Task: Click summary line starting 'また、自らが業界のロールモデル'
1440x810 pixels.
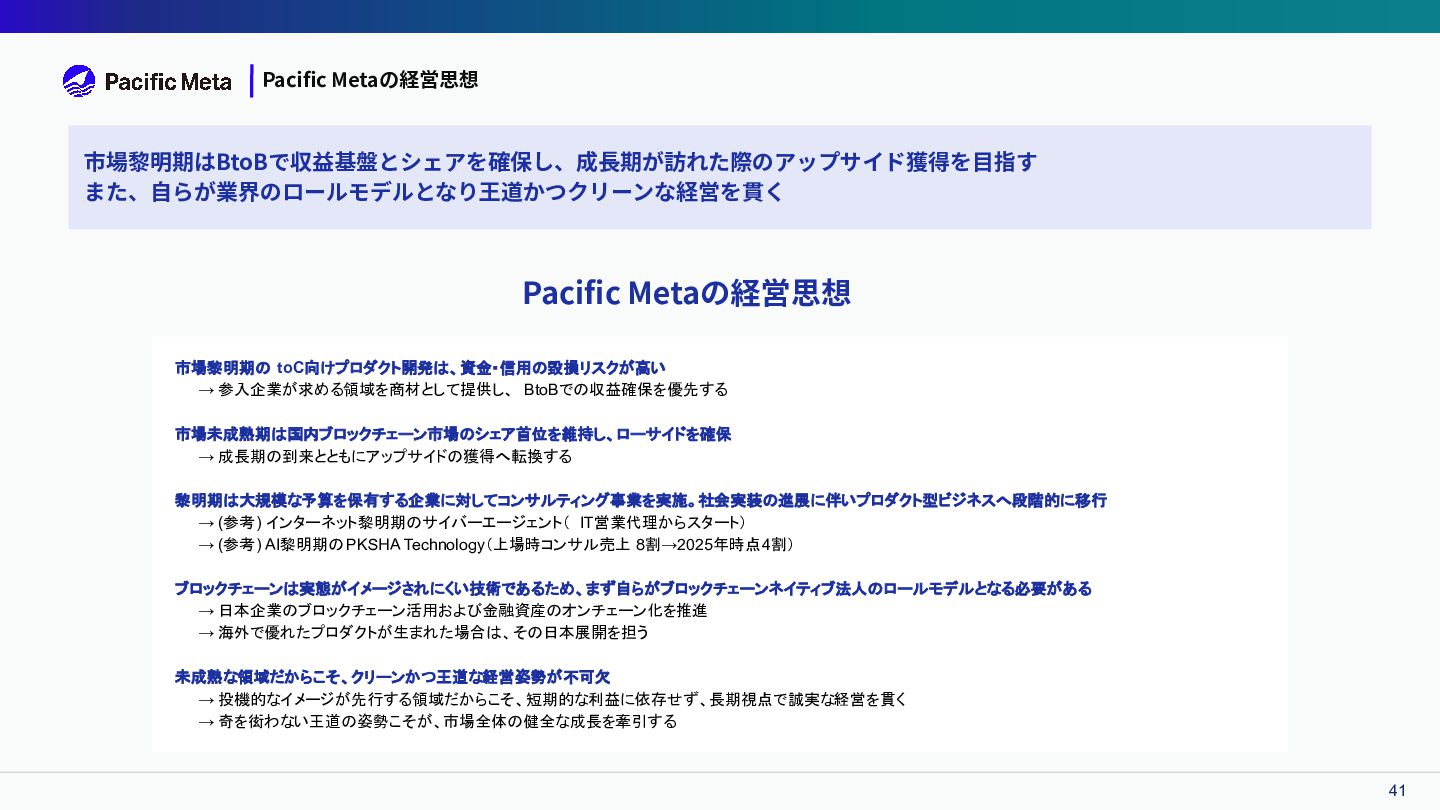Action: point(434,192)
